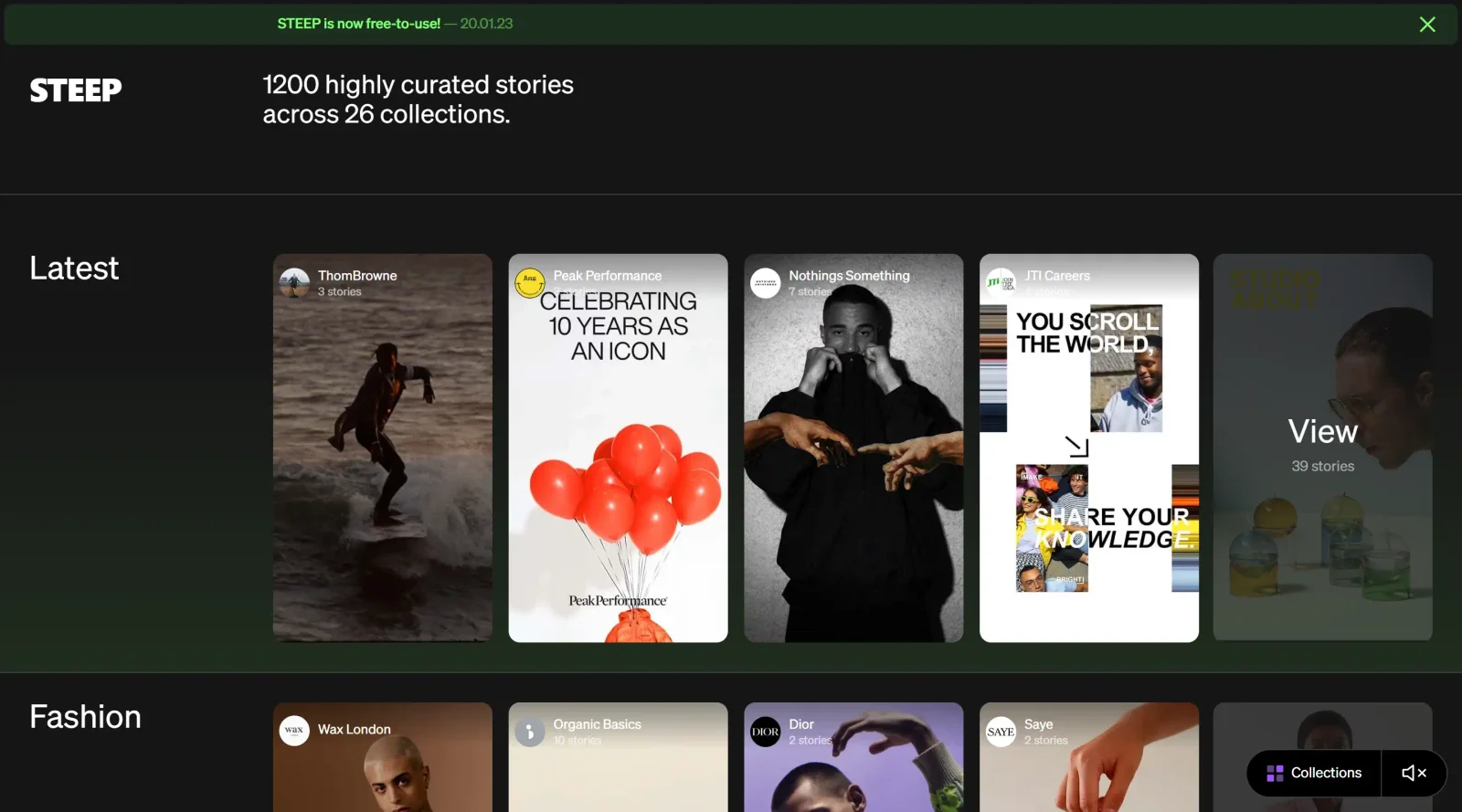Open the Saye story card
The image size is (1462, 812).
[1089, 757]
